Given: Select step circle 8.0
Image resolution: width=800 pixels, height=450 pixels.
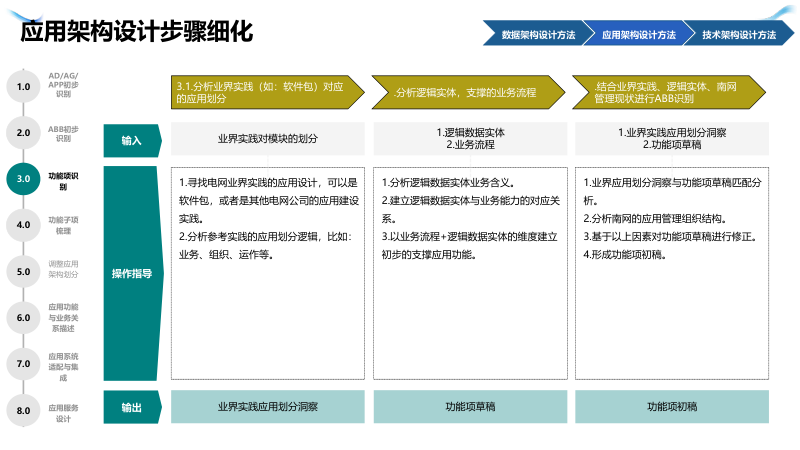Looking at the screenshot, I should pyautogui.click(x=23, y=410).
